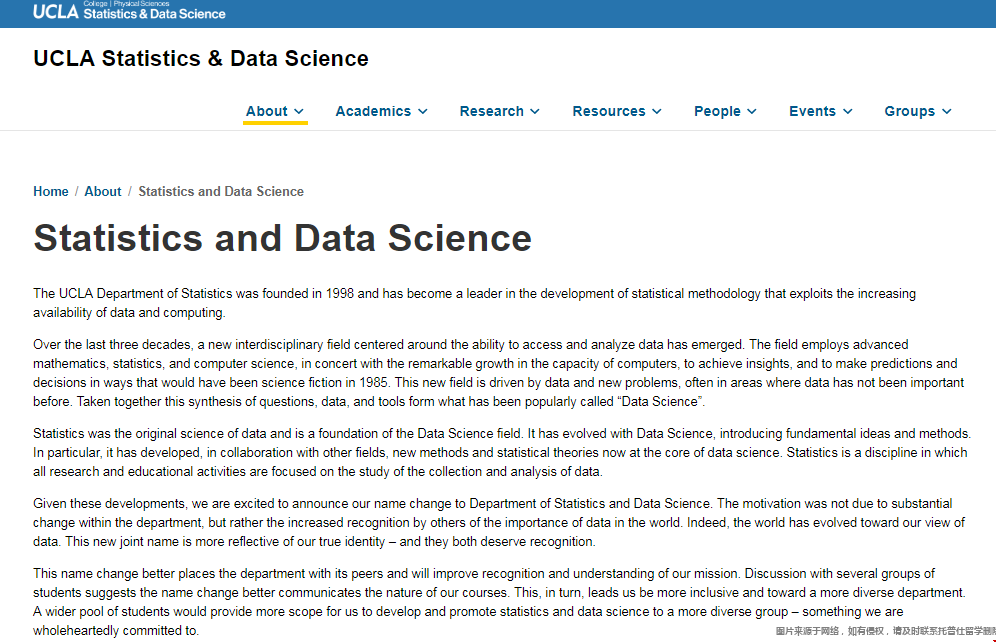
Task: Select Academics in the navigation bar
Action: [373, 111]
